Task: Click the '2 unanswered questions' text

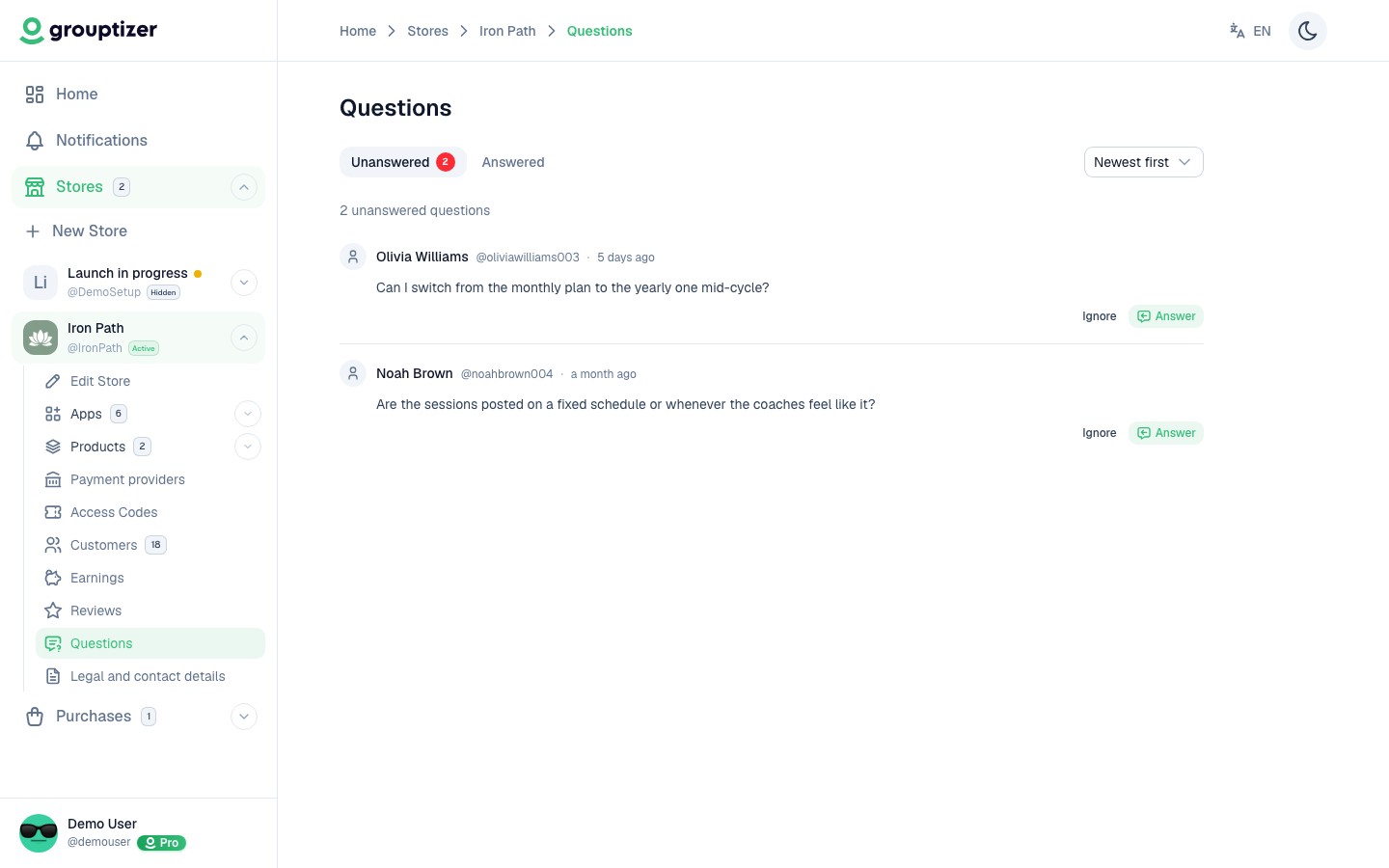Action: [415, 210]
